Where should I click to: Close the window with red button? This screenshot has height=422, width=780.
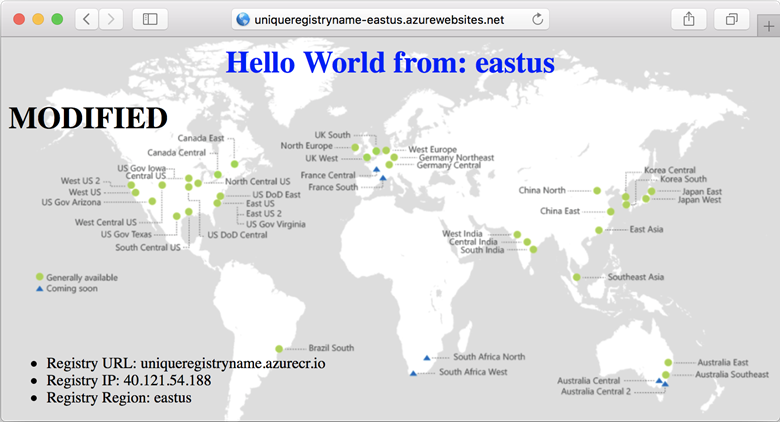click(20, 19)
